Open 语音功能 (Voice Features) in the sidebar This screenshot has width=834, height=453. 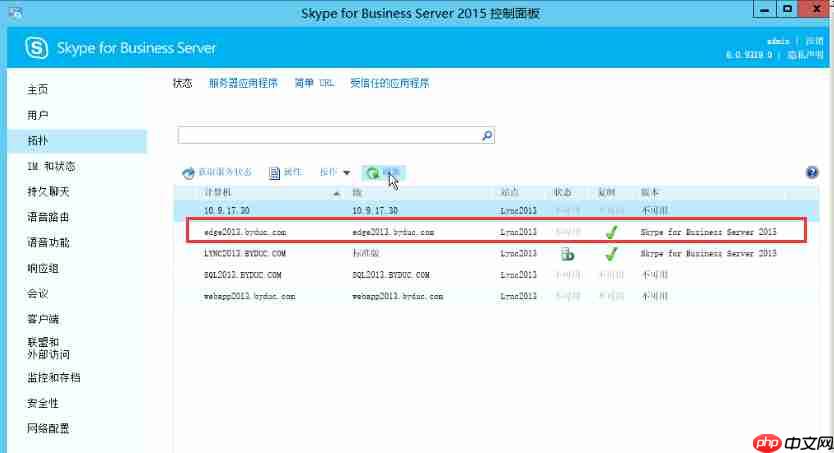coord(48,242)
